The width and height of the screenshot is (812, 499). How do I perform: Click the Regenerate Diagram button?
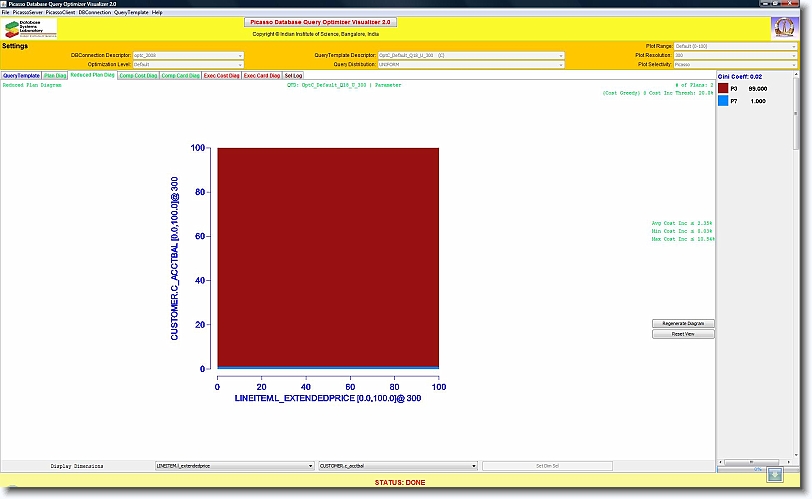pos(683,323)
